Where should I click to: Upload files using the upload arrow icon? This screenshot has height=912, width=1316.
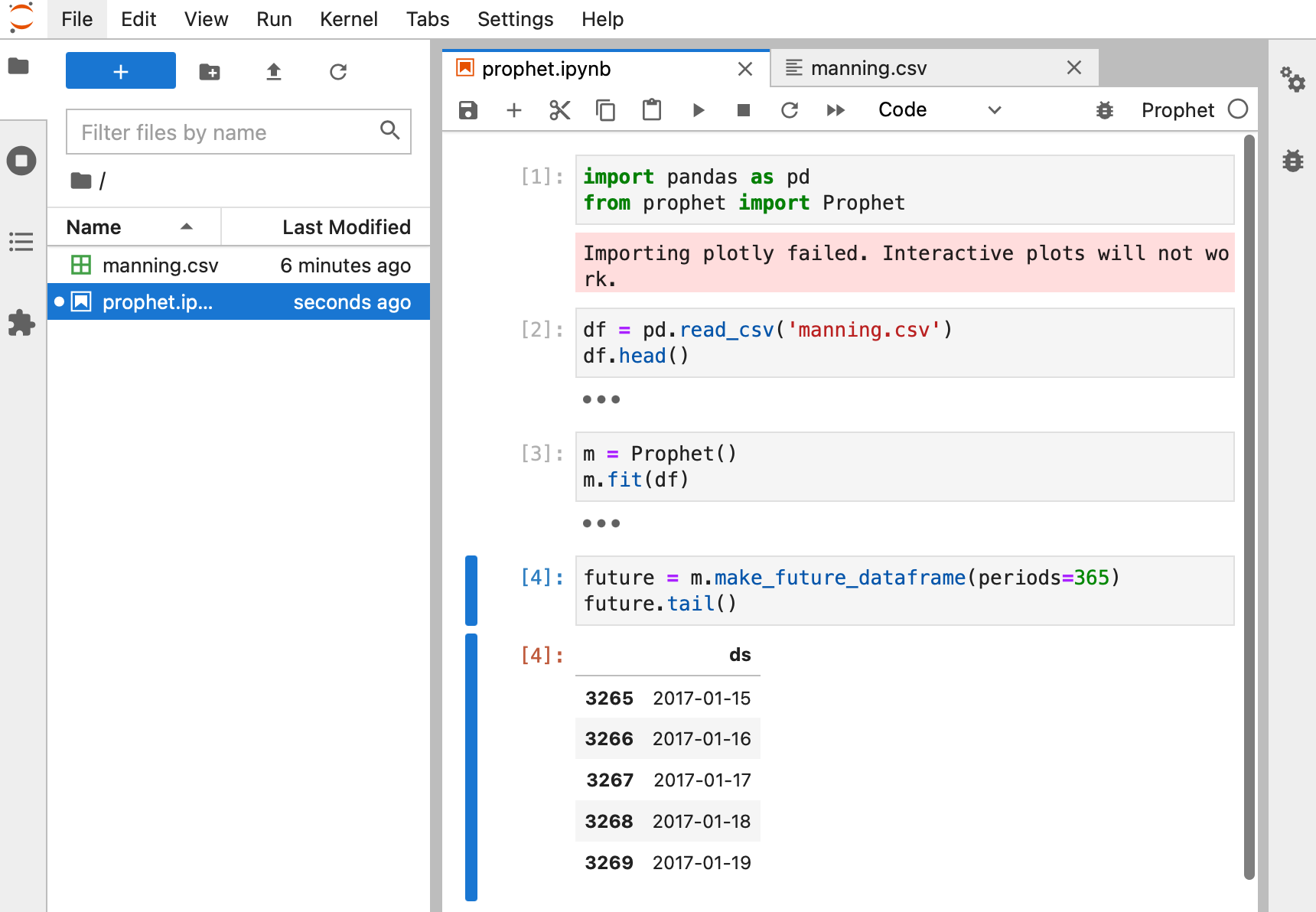(274, 72)
